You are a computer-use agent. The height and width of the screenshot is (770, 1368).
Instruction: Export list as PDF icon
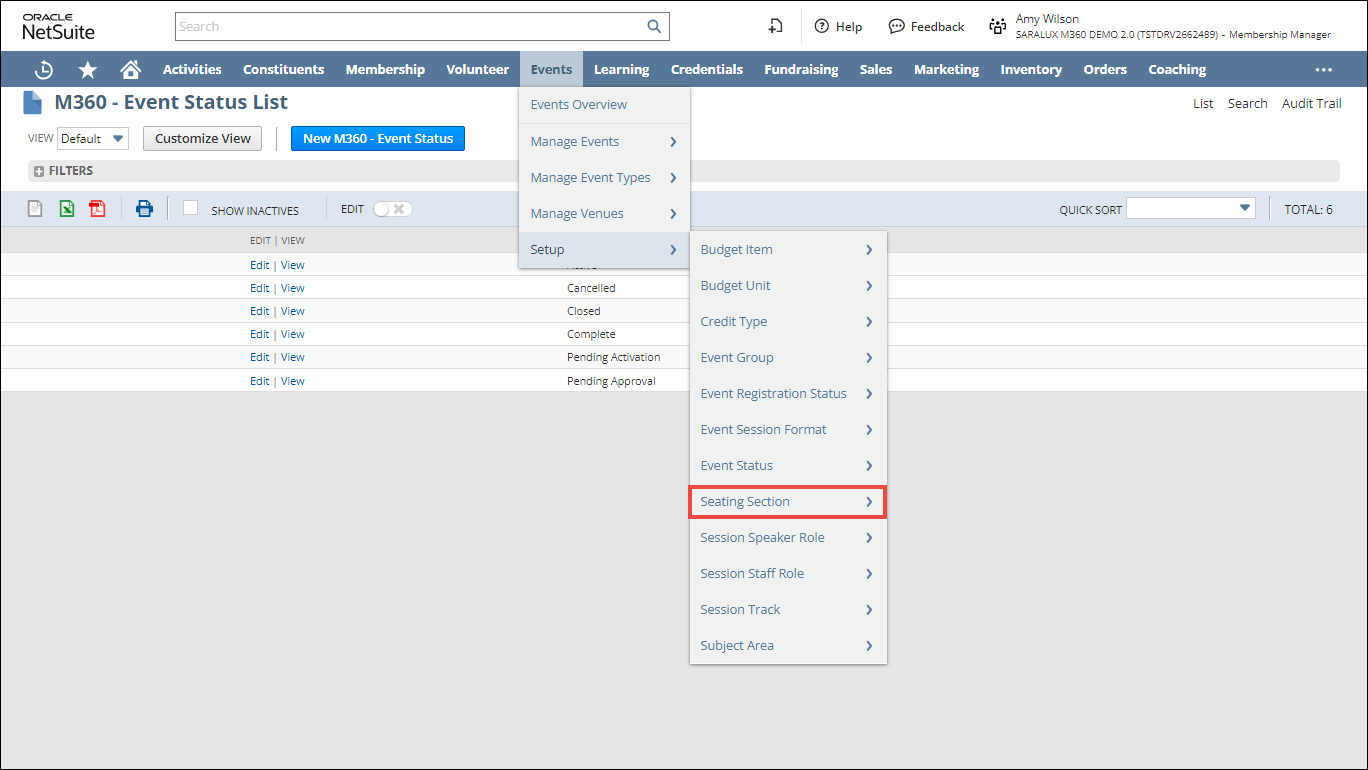coord(97,209)
